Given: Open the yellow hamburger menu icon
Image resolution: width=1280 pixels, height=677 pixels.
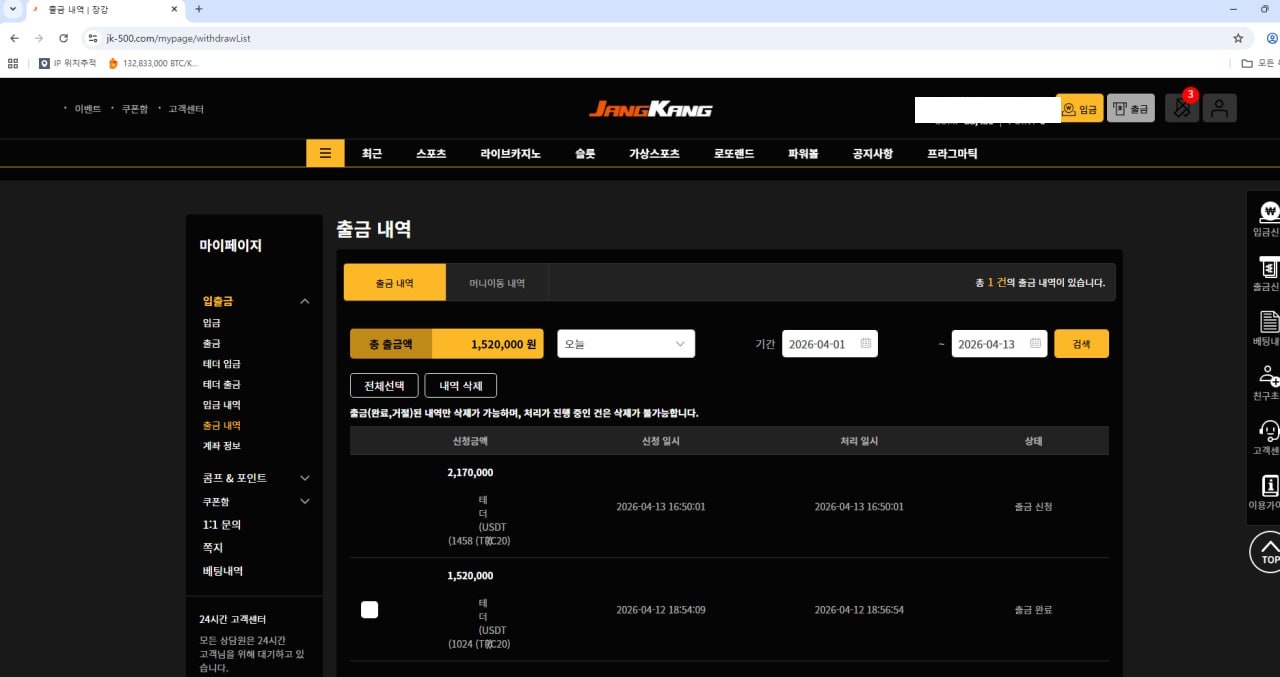Looking at the screenshot, I should (x=325, y=153).
